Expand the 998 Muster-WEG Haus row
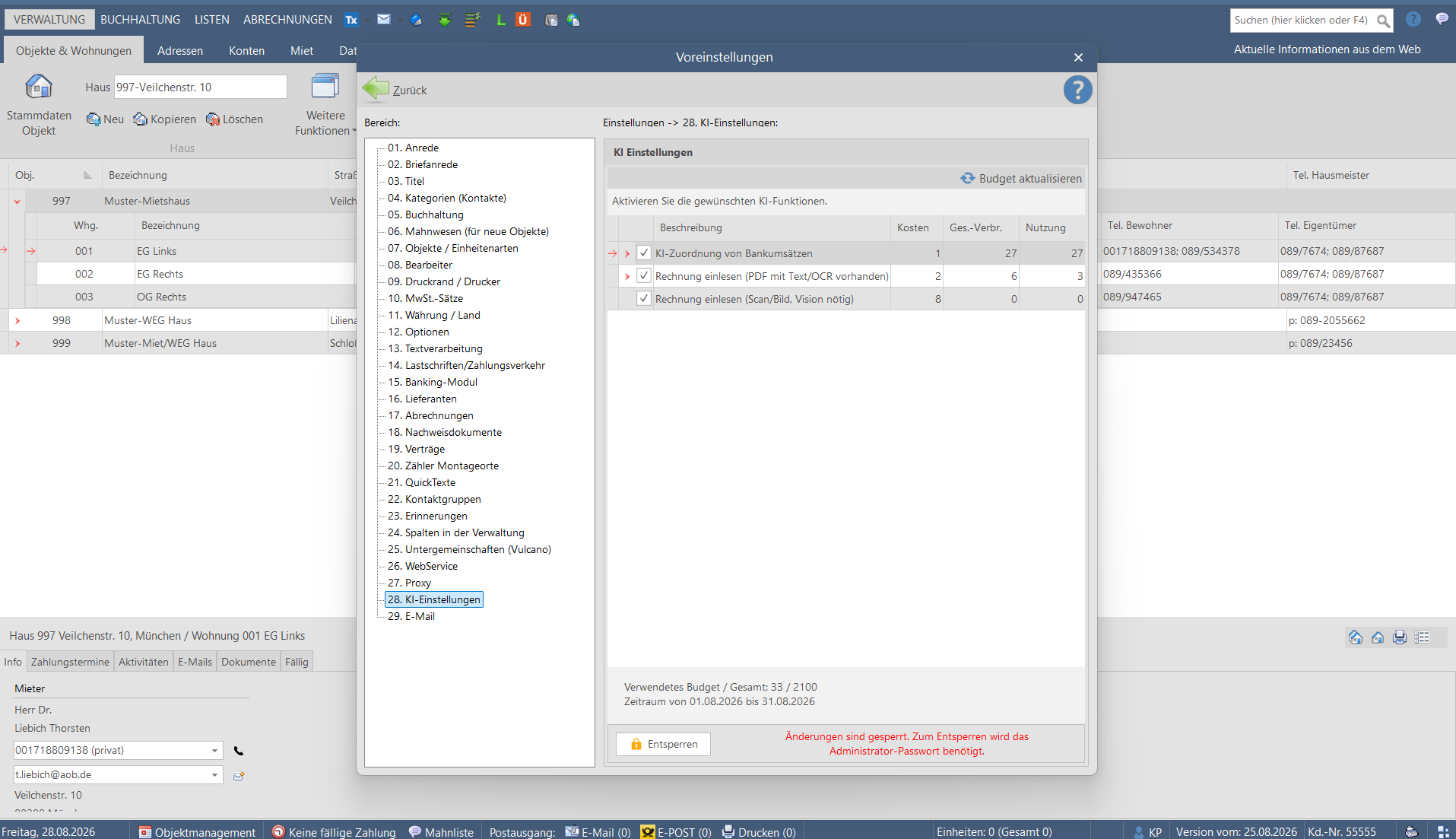Viewport: 1456px width, 839px height. point(17,320)
